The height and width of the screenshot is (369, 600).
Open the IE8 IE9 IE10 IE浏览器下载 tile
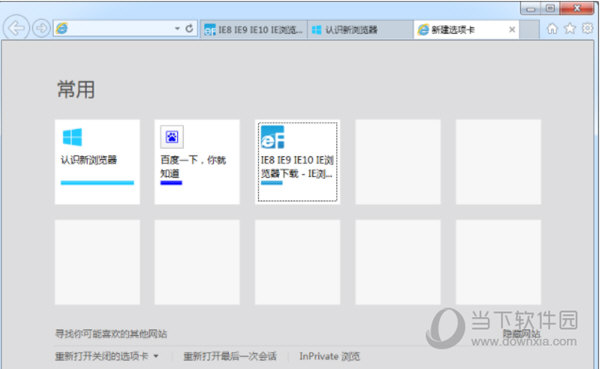[x=297, y=162]
